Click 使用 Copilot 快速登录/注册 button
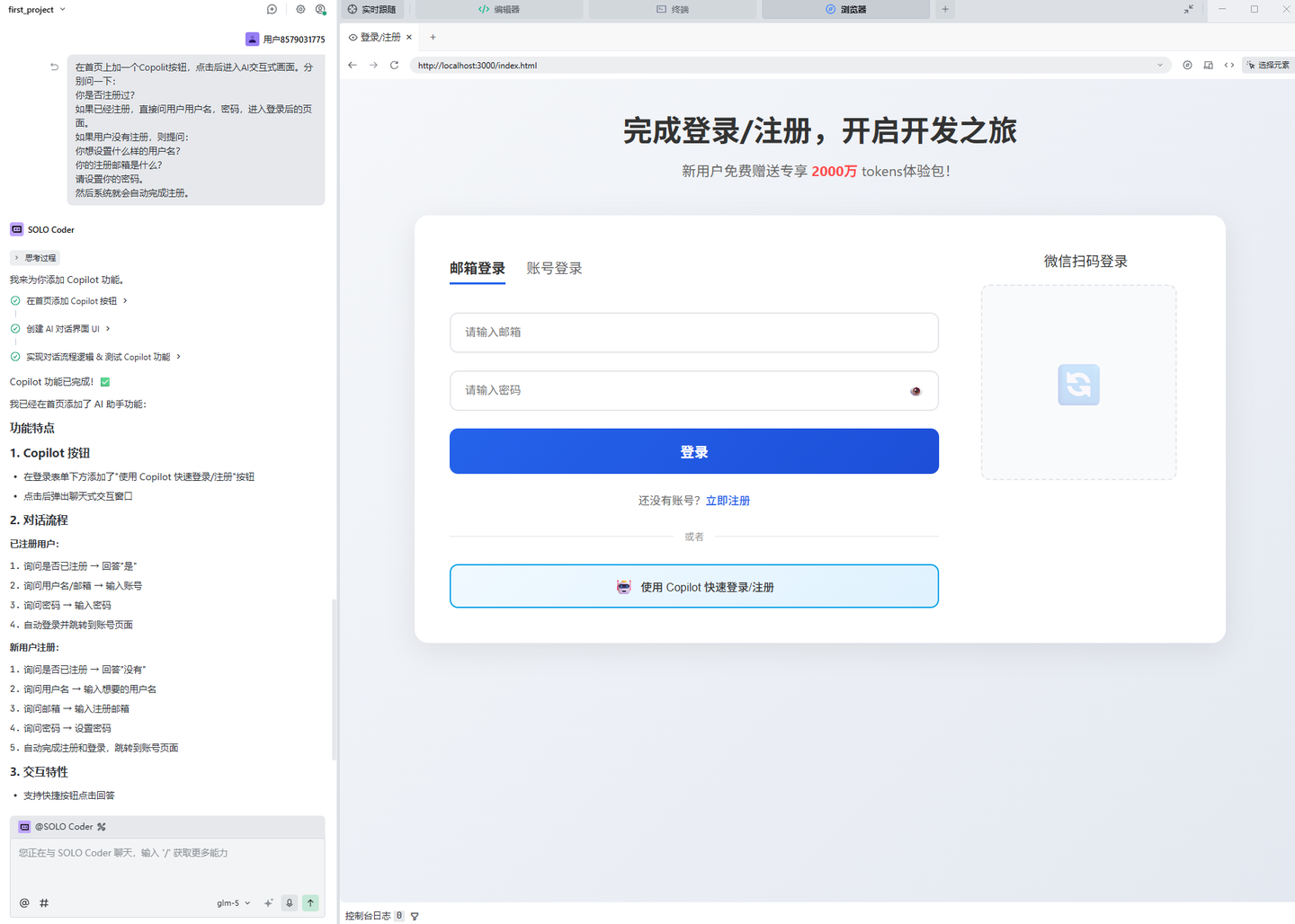The height and width of the screenshot is (924, 1295). [694, 586]
